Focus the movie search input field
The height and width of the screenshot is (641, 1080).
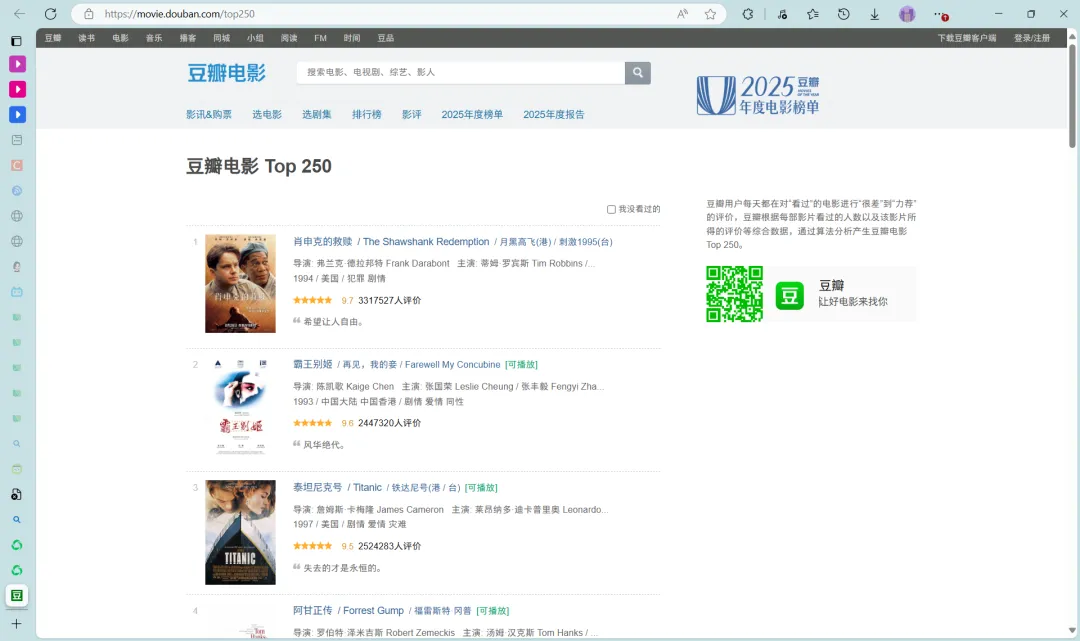pos(461,72)
